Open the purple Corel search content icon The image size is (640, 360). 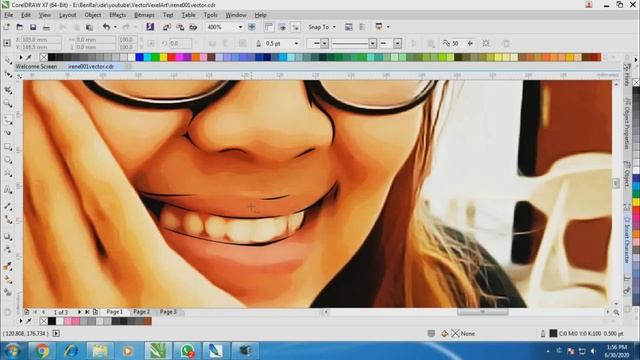pyautogui.click(x=150, y=27)
